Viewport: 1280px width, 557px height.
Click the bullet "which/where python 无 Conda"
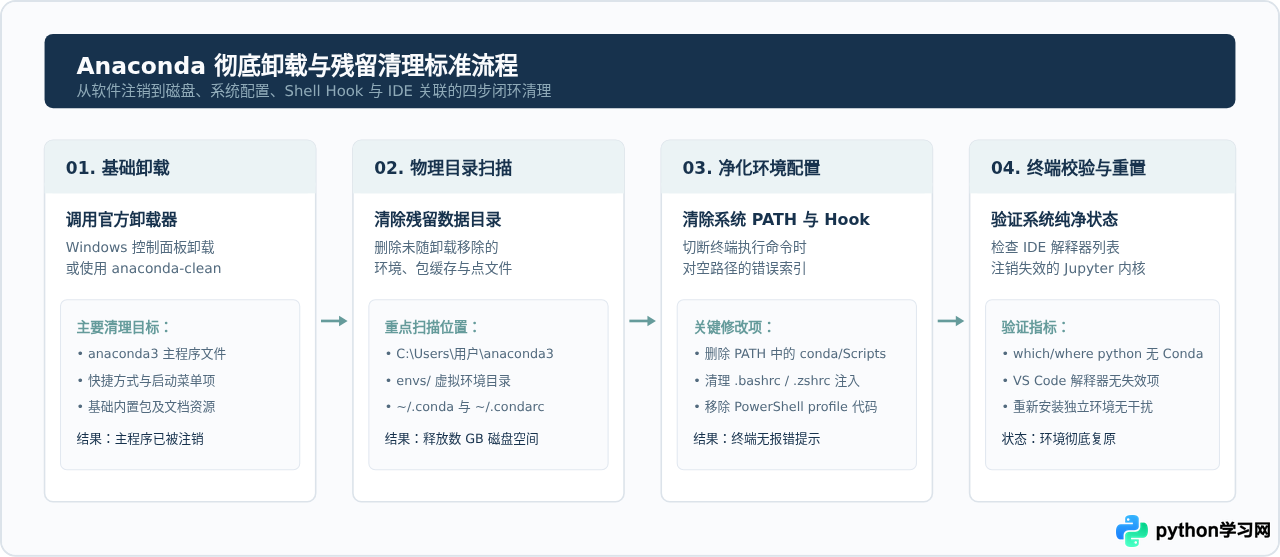1102,354
